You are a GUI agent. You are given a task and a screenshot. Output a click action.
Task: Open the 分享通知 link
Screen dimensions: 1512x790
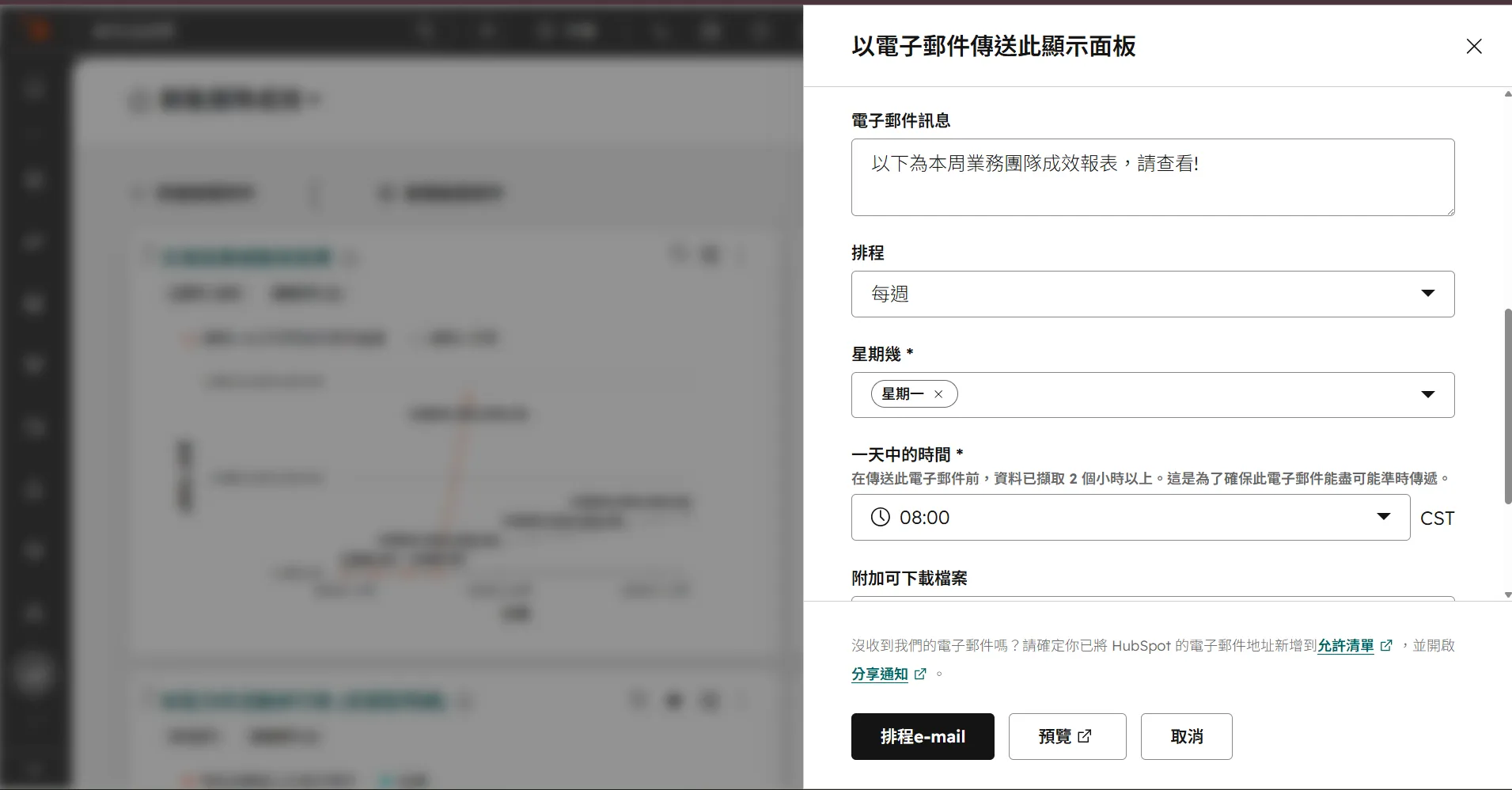[879, 674]
